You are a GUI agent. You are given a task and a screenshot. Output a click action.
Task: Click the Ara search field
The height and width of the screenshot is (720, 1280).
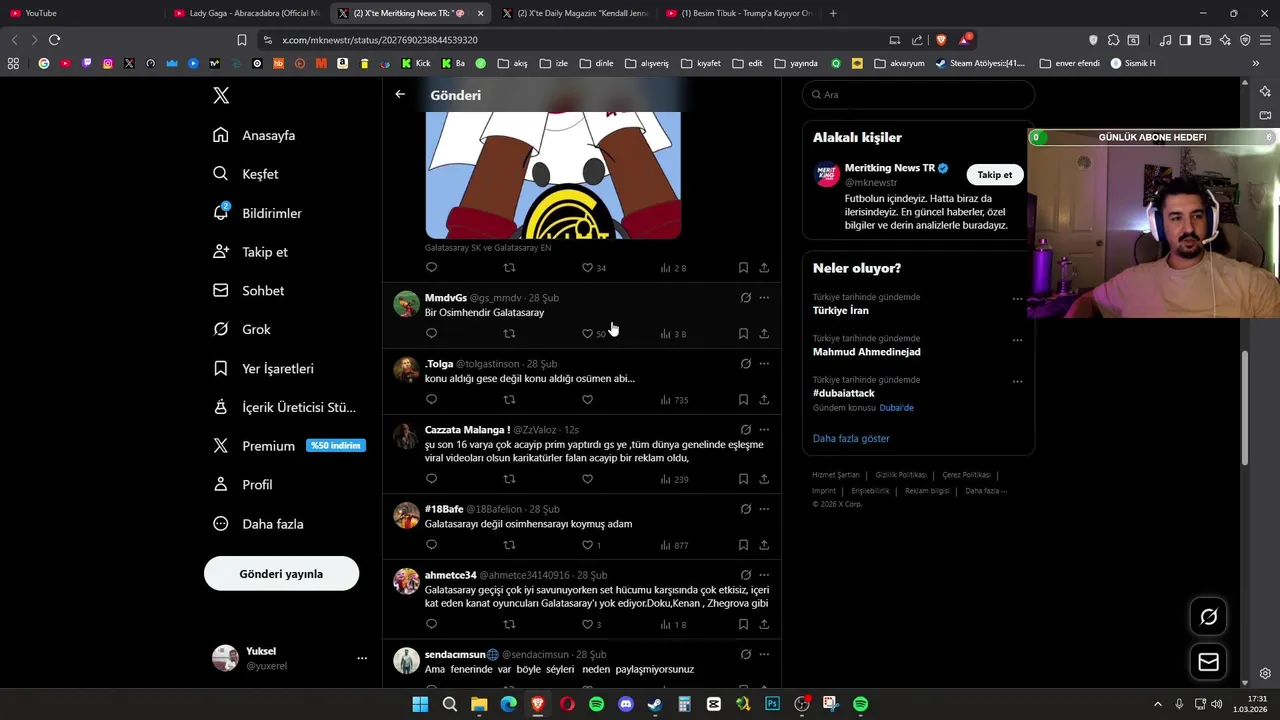pos(918,95)
